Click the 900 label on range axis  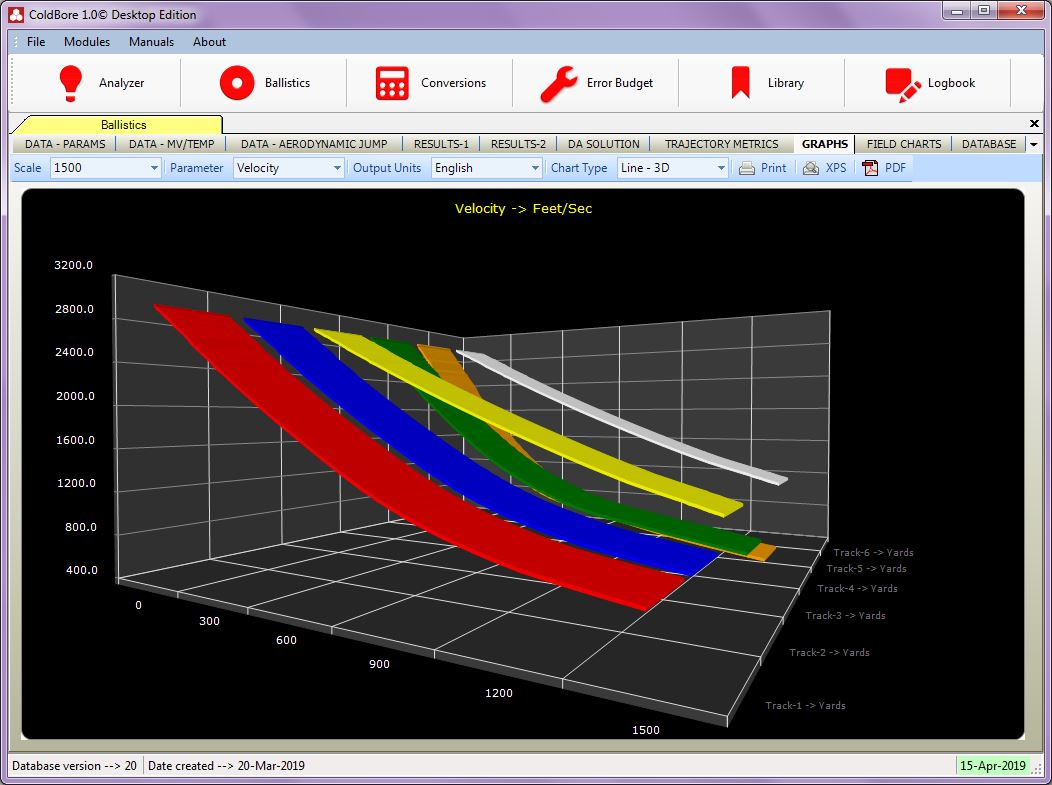pyautogui.click(x=379, y=664)
